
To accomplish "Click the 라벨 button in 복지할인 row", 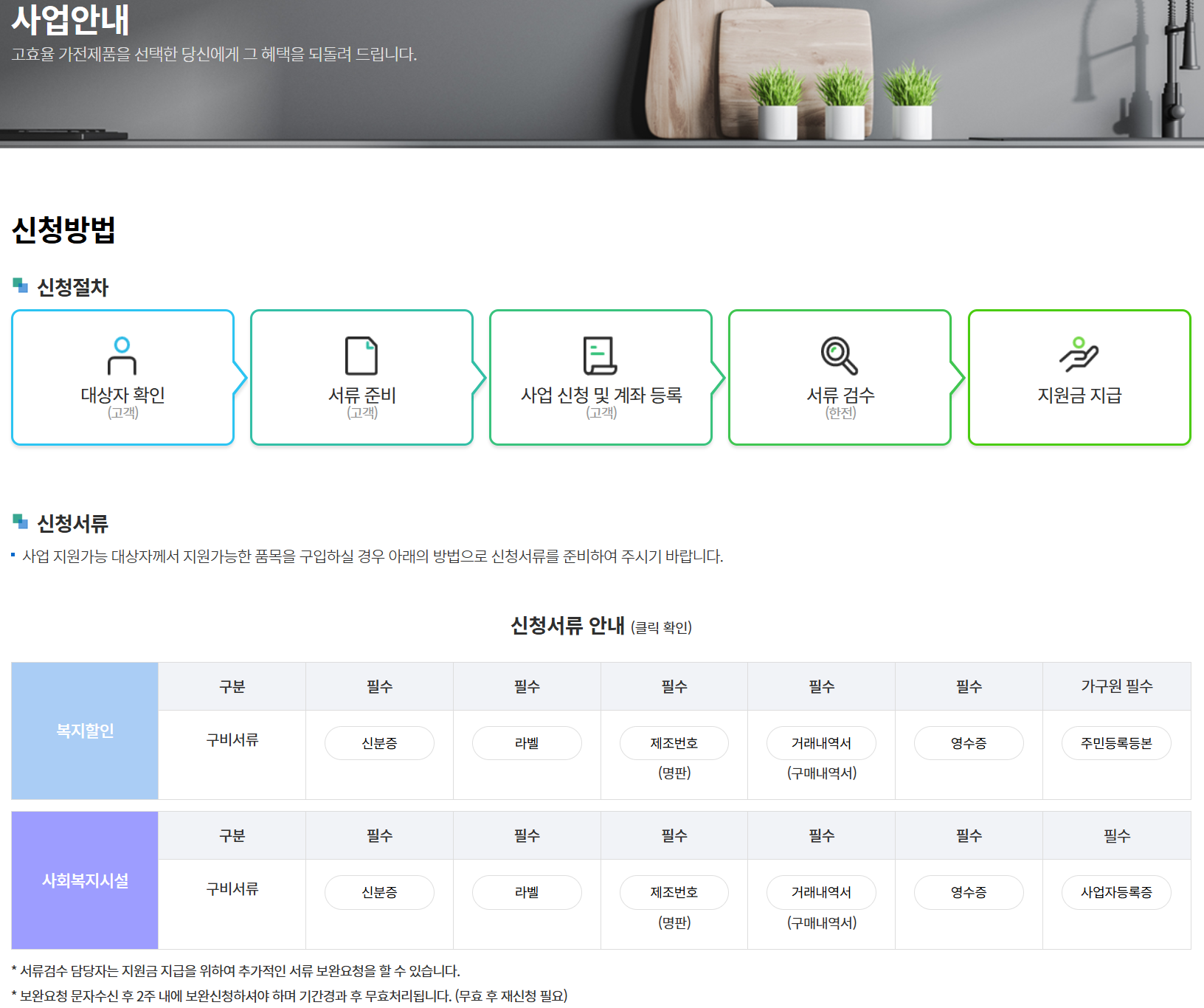I will pyautogui.click(x=526, y=743).
